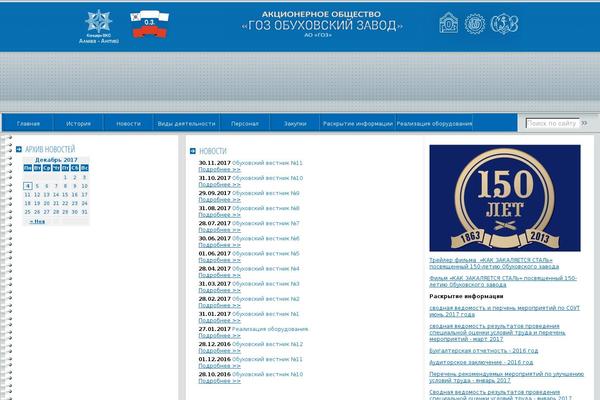This screenshot has height=400, width=600.
Task: Open news Обуховский вестник №11 dated 30.11.2017
Action: click(x=267, y=163)
